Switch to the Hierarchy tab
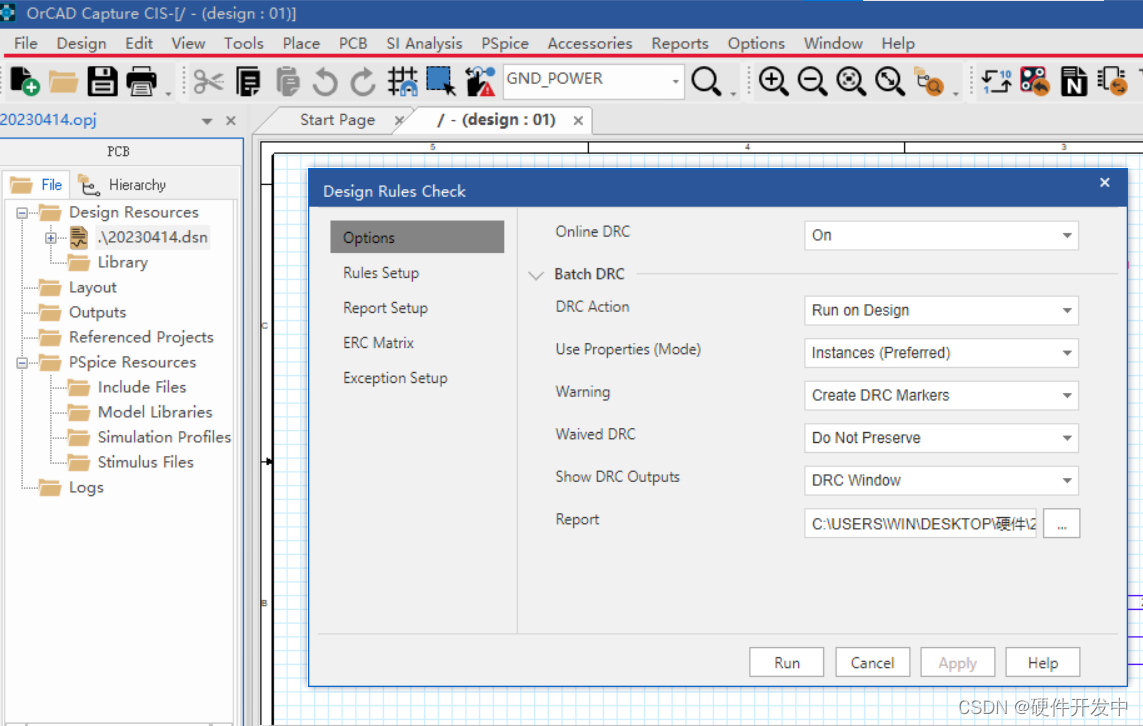 coord(124,185)
